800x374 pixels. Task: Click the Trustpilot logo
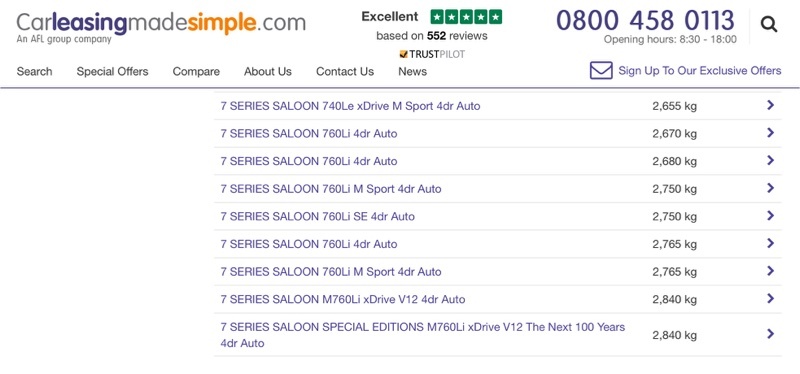(x=432, y=54)
